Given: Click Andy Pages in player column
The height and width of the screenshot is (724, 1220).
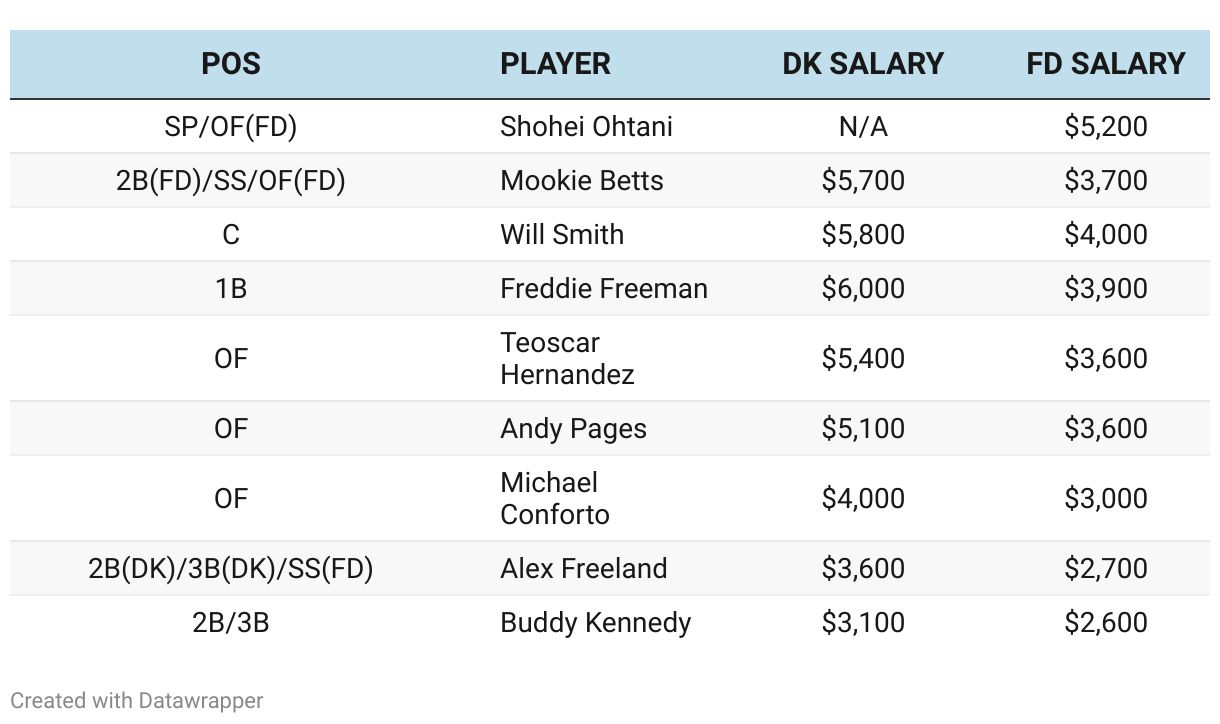Looking at the screenshot, I should tap(573, 429).
